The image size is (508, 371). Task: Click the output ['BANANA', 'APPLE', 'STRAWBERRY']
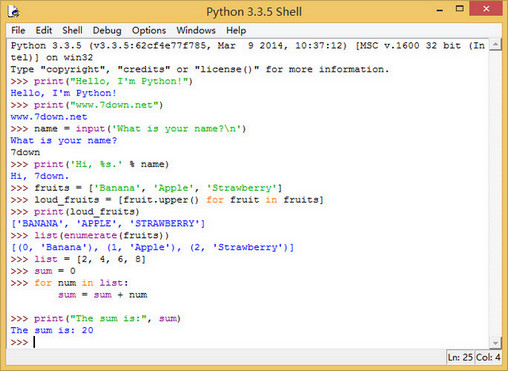point(108,224)
